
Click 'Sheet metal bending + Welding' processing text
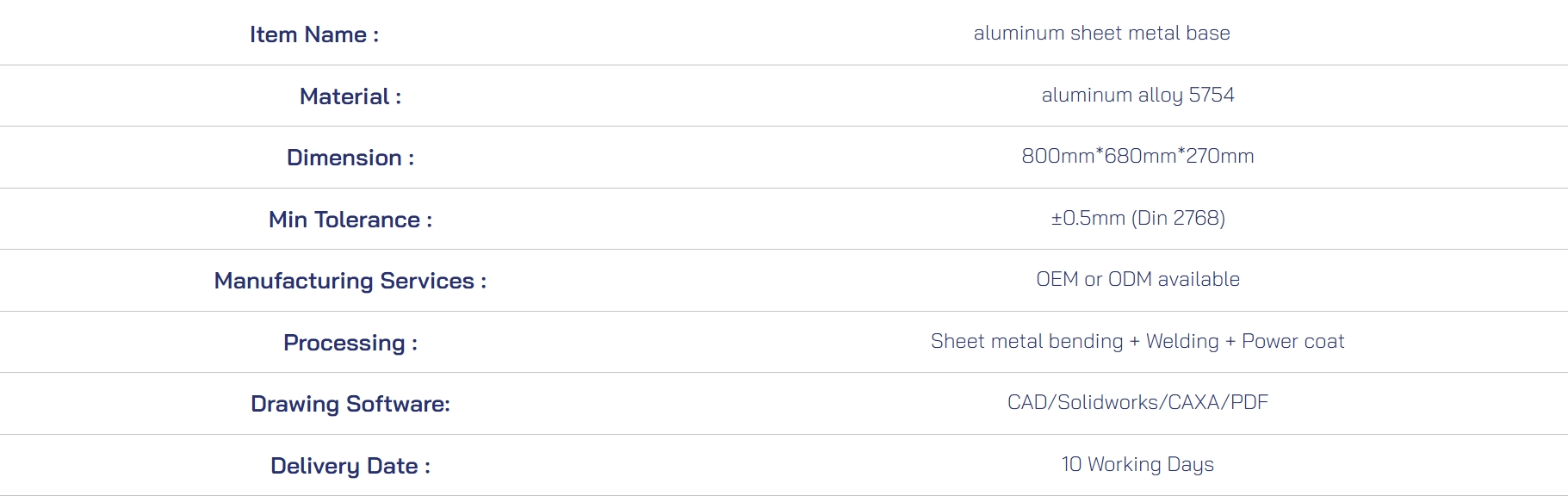coord(1074,342)
